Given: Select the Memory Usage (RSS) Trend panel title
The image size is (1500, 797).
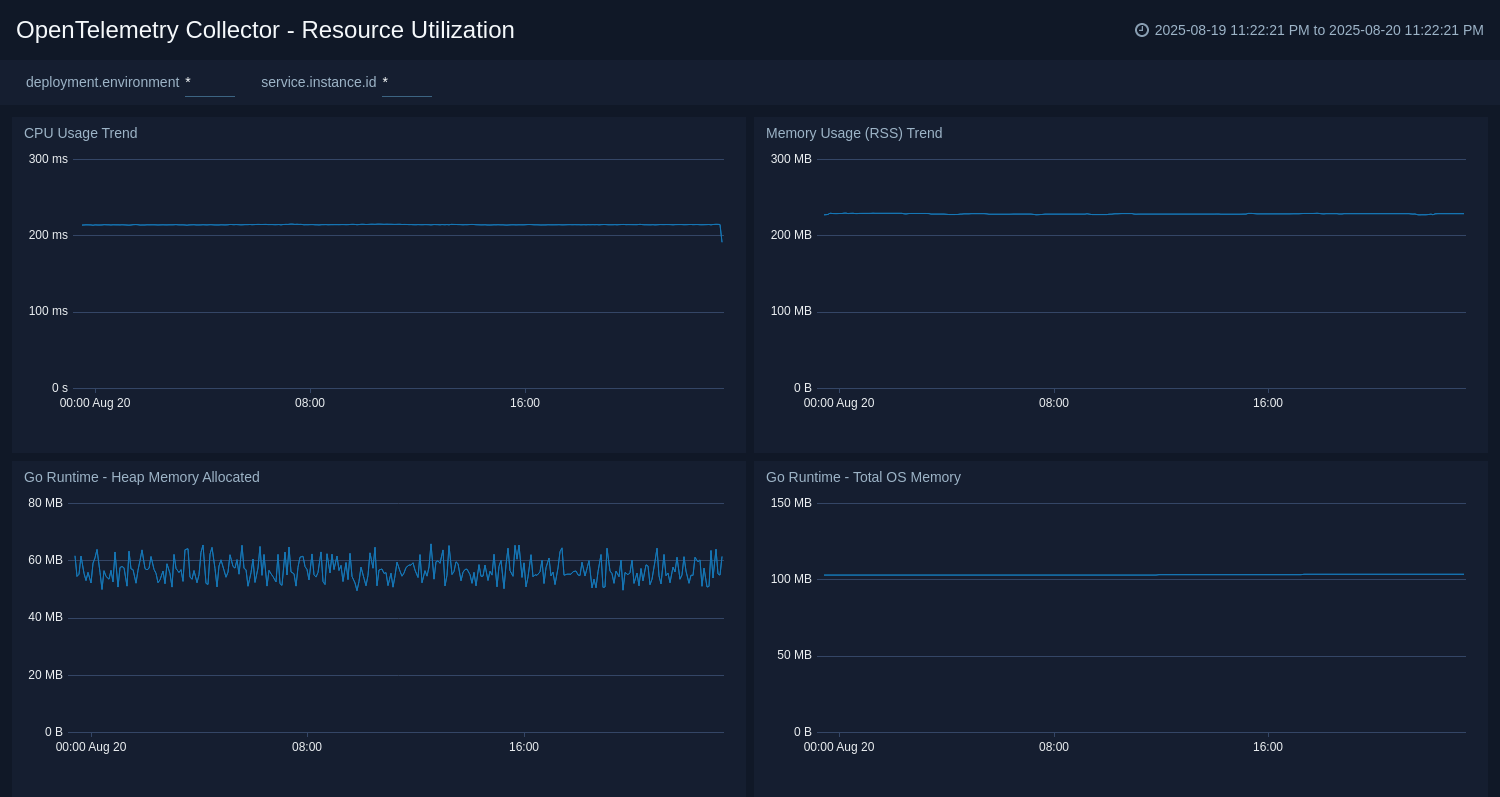Looking at the screenshot, I should tap(854, 133).
